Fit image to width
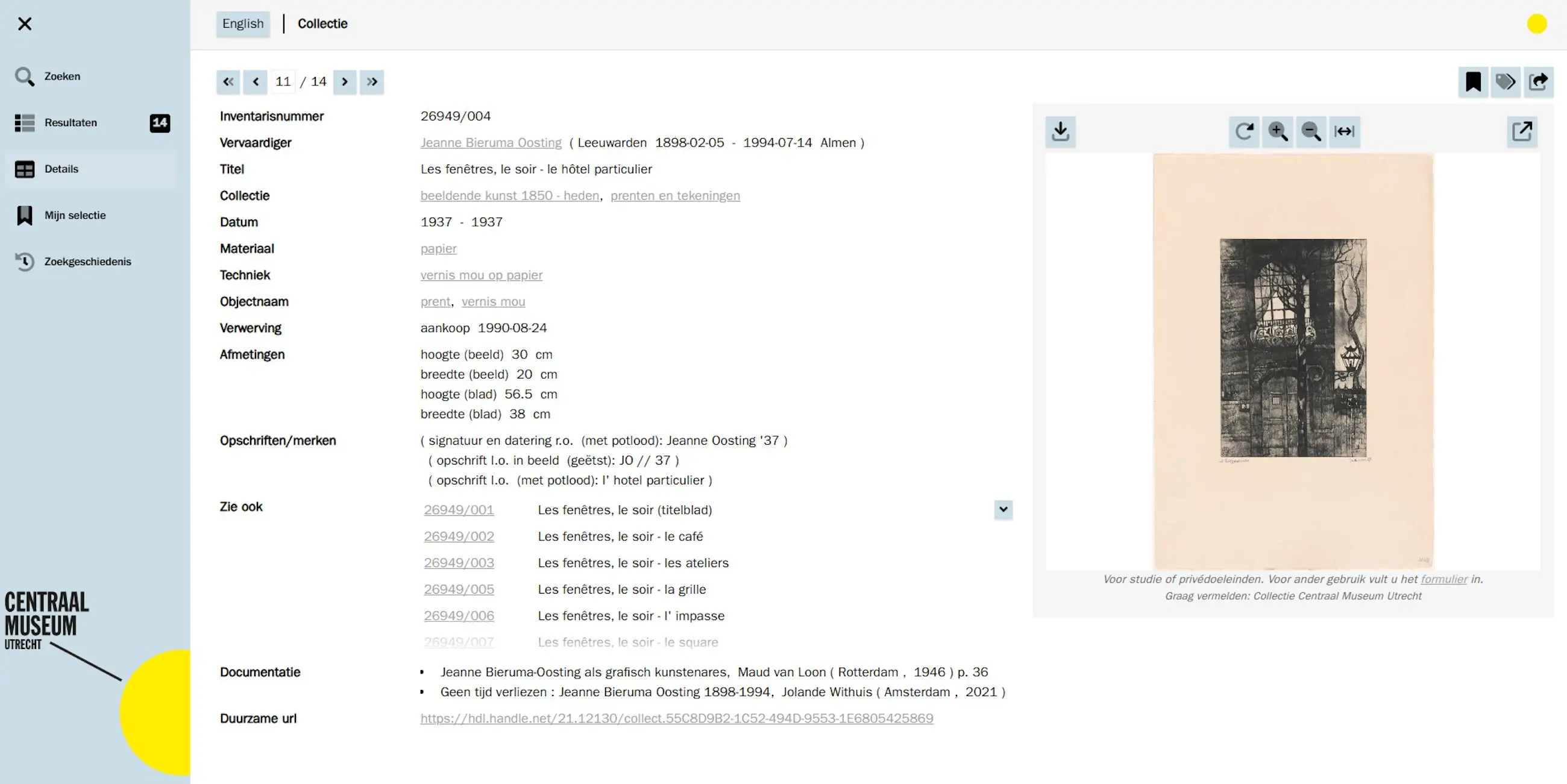Screen dimensions: 1567x784 tap(1344, 131)
